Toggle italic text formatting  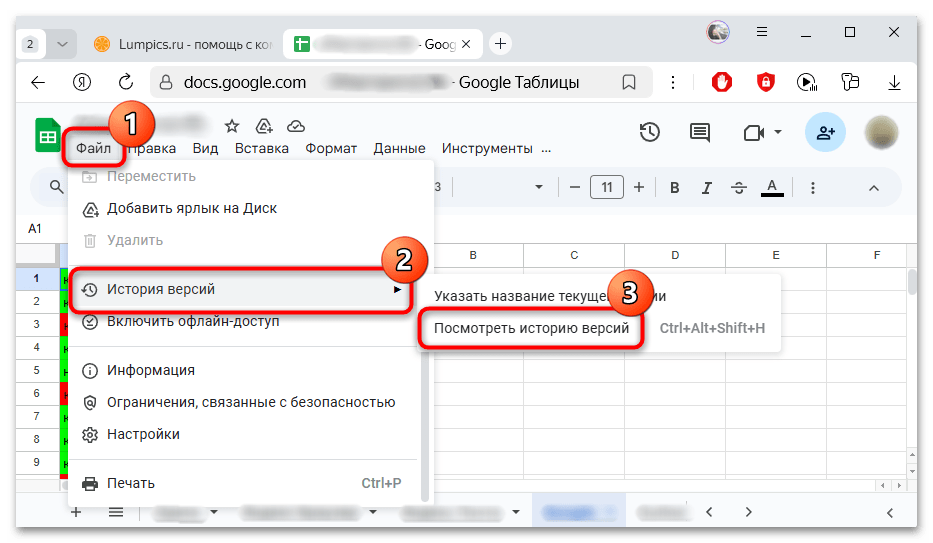[706, 187]
